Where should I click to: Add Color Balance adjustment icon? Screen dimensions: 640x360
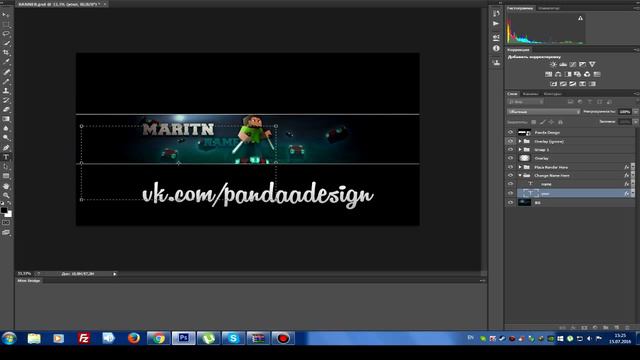point(558,74)
